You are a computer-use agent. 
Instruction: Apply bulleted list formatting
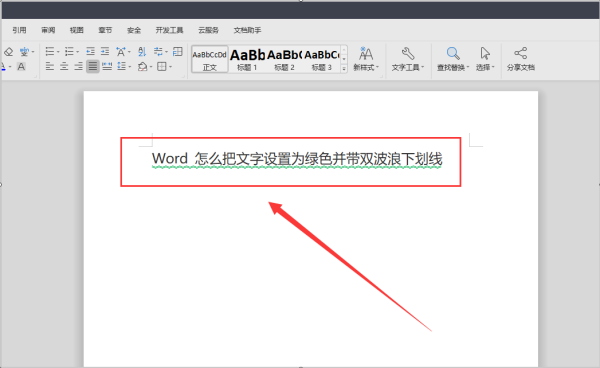50,52
